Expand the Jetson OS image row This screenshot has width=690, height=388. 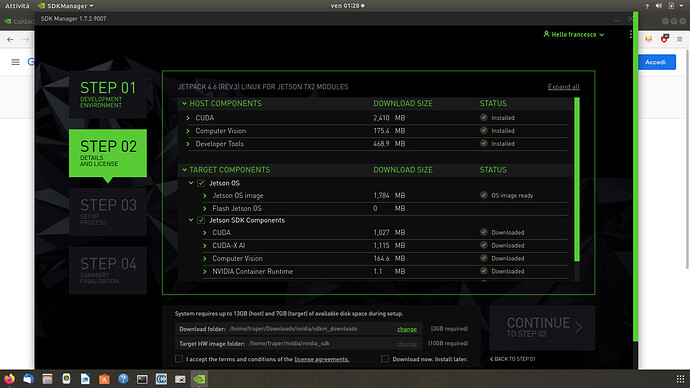click(205, 196)
